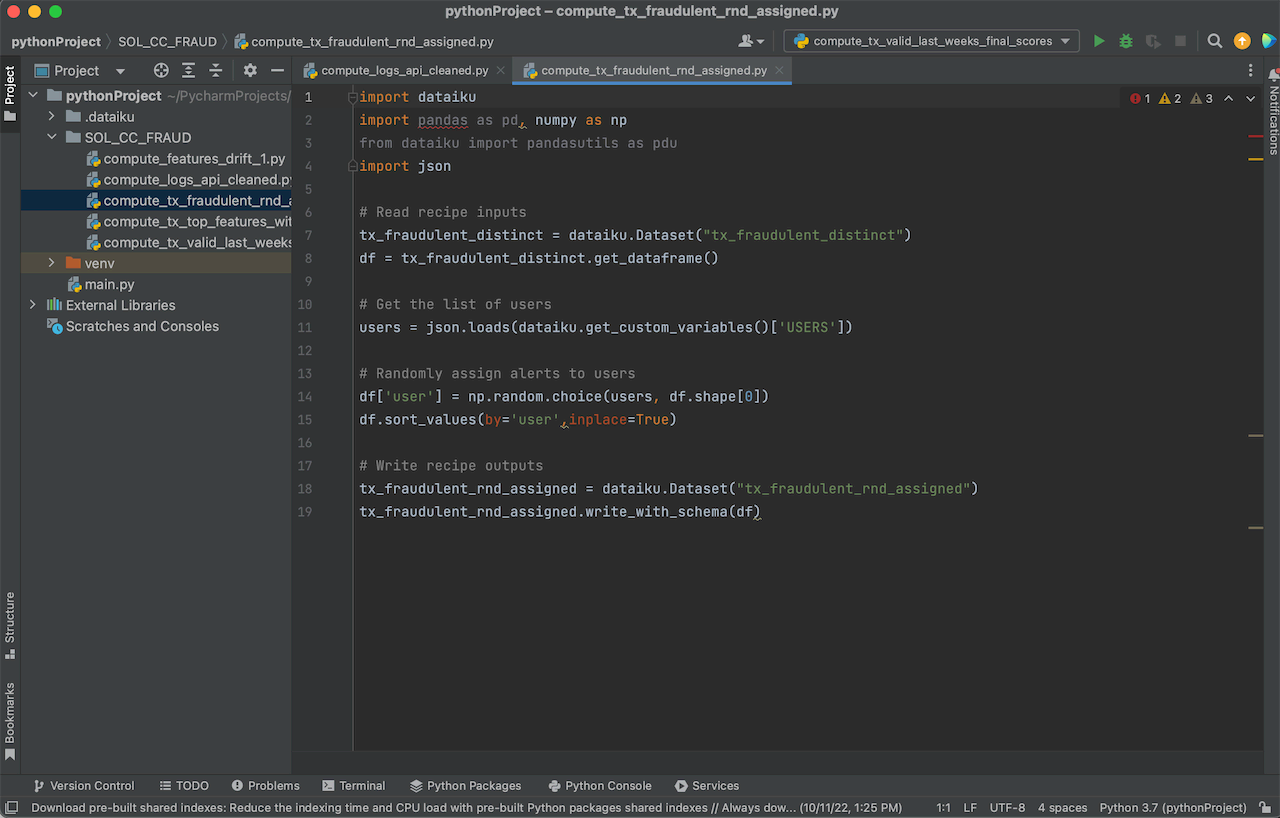Open the run configuration dropdown
Screen dimensions: 1280x818
point(931,41)
